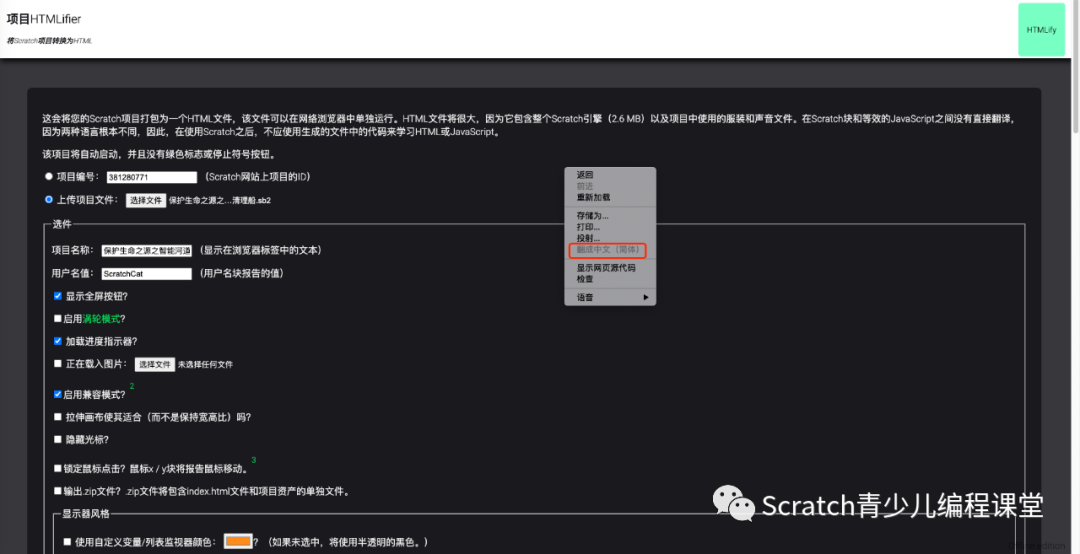Enable the 启用涡轮模式 checkbox
1080x554 pixels.
[58, 319]
